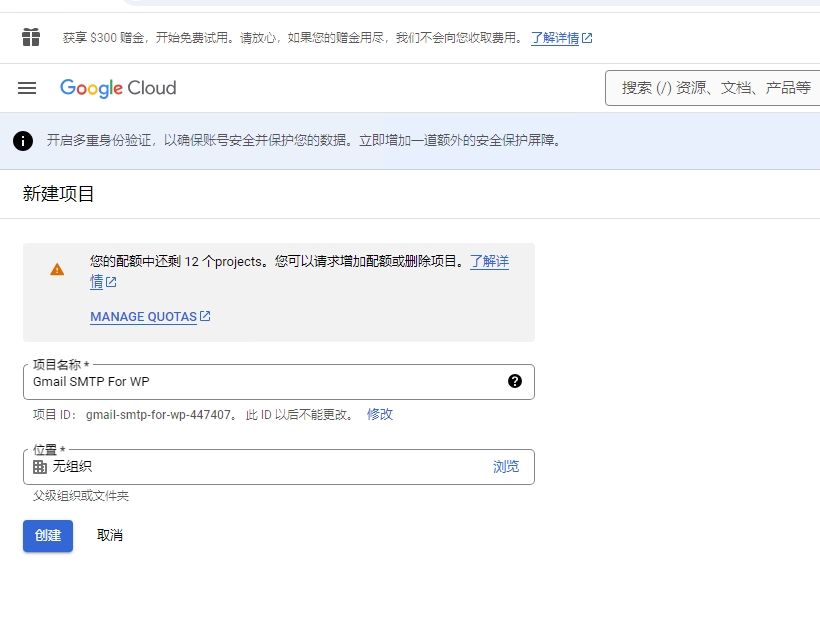Click the gift icon in free trial banner
The width and height of the screenshot is (820, 636).
click(x=31, y=37)
